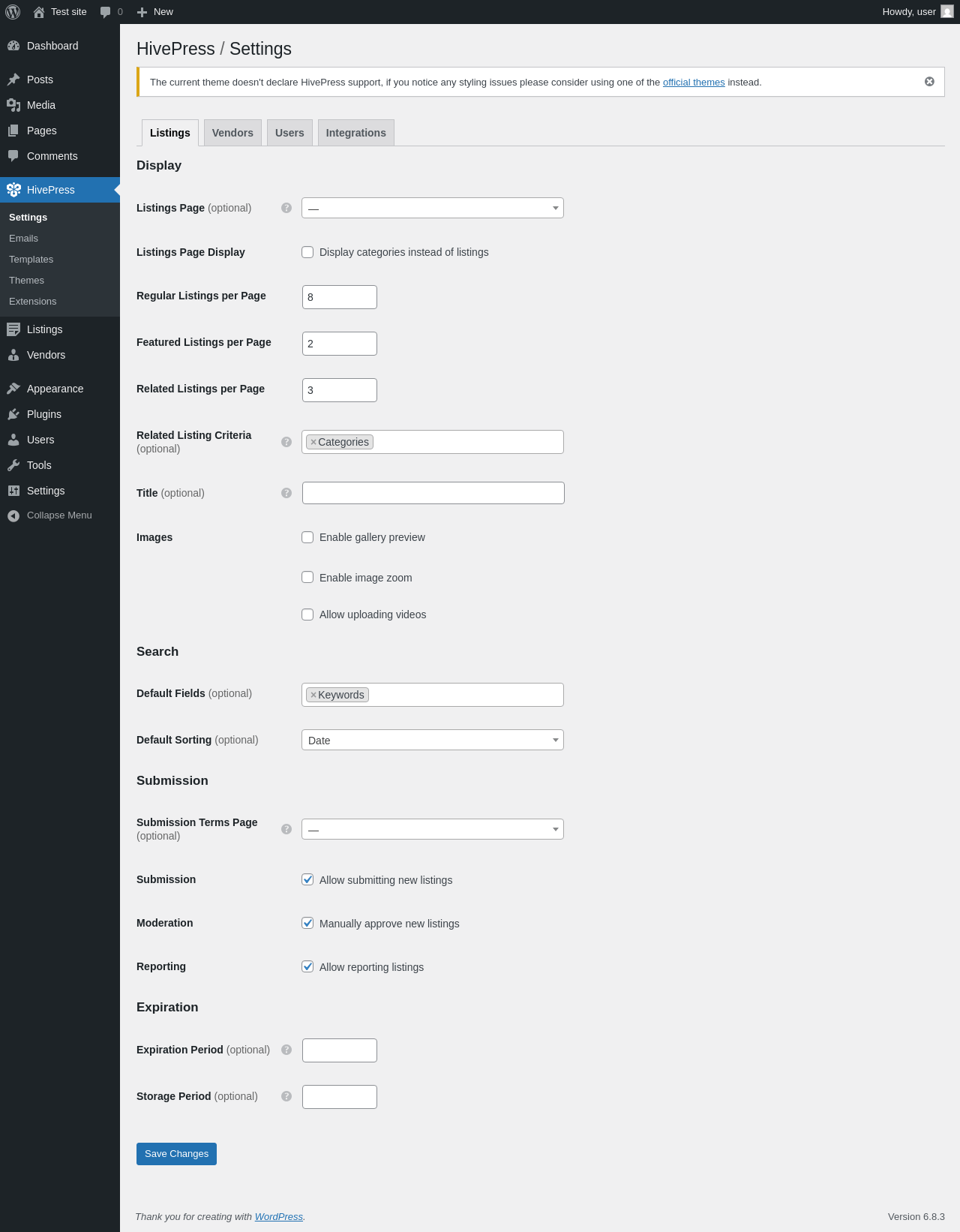The height and width of the screenshot is (1232, 960).
Task: Click help icon beside Listings Page
Action: tap(286, 208)
